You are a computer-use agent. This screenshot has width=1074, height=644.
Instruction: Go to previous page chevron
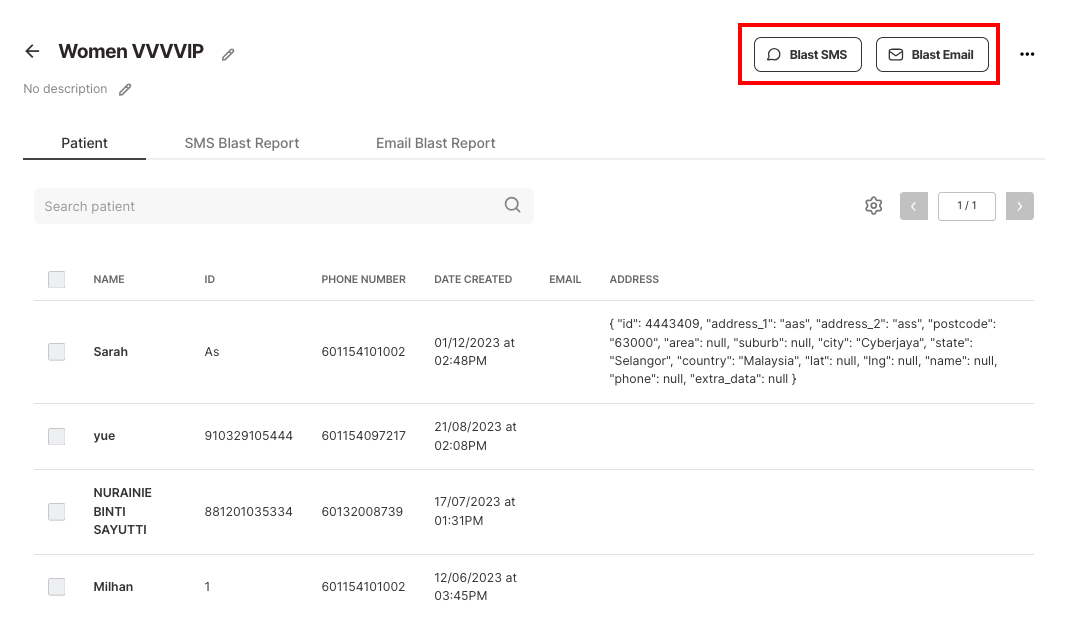pos(914,206)
